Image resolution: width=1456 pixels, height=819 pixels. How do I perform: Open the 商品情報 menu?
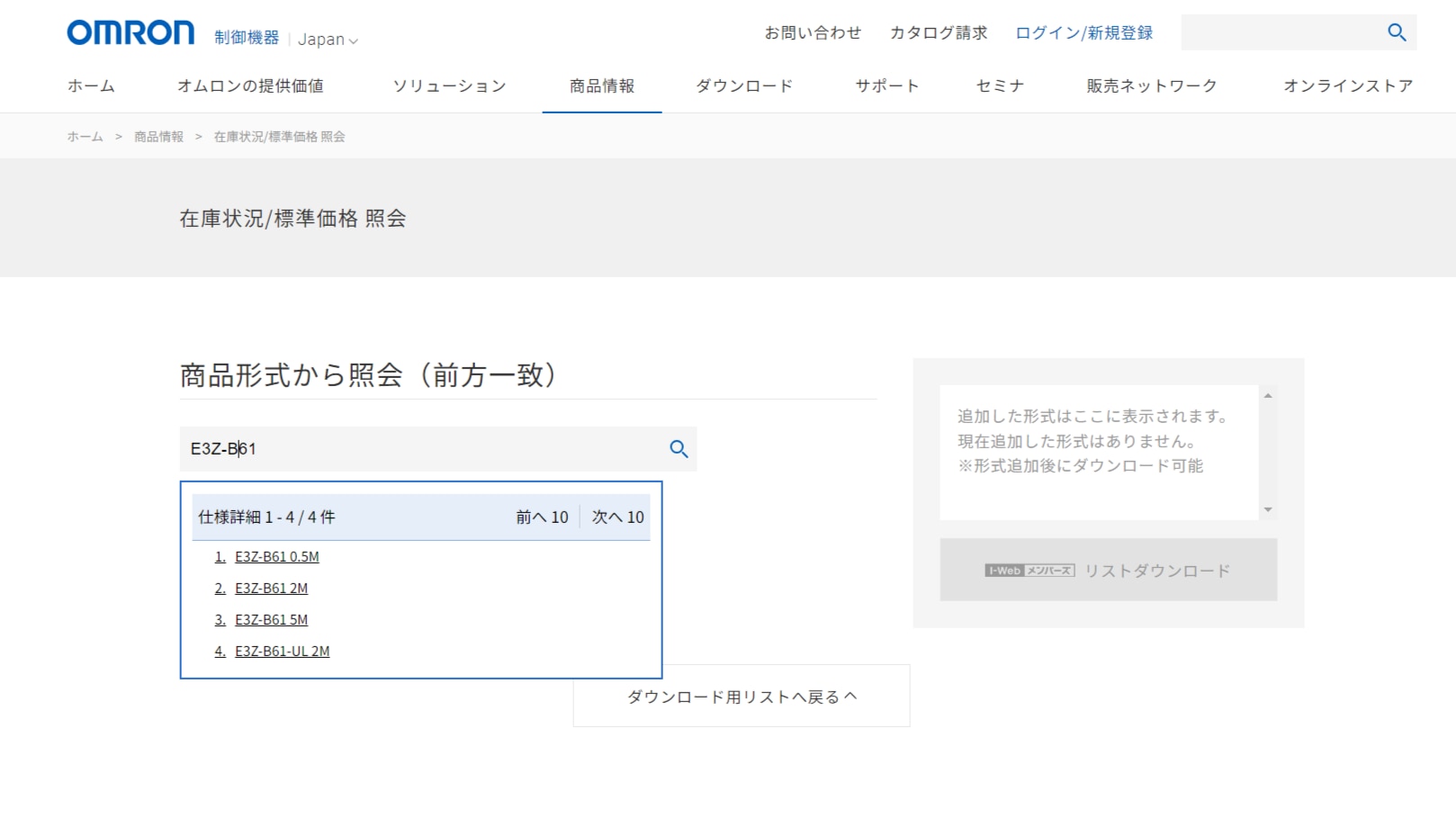[x=601, y=86]
